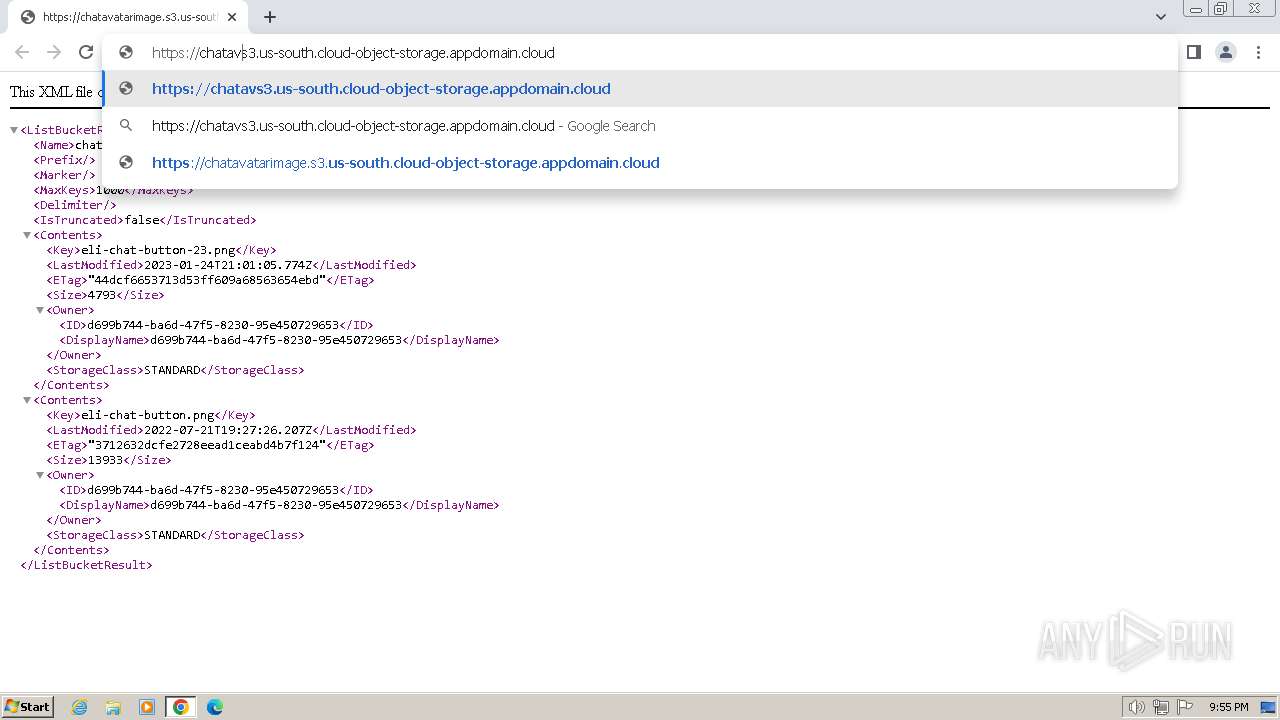Click the ETag 3712632dcfe2728eead1ceabd4b7f124 value
The image size is (1280, 720).
207,445
